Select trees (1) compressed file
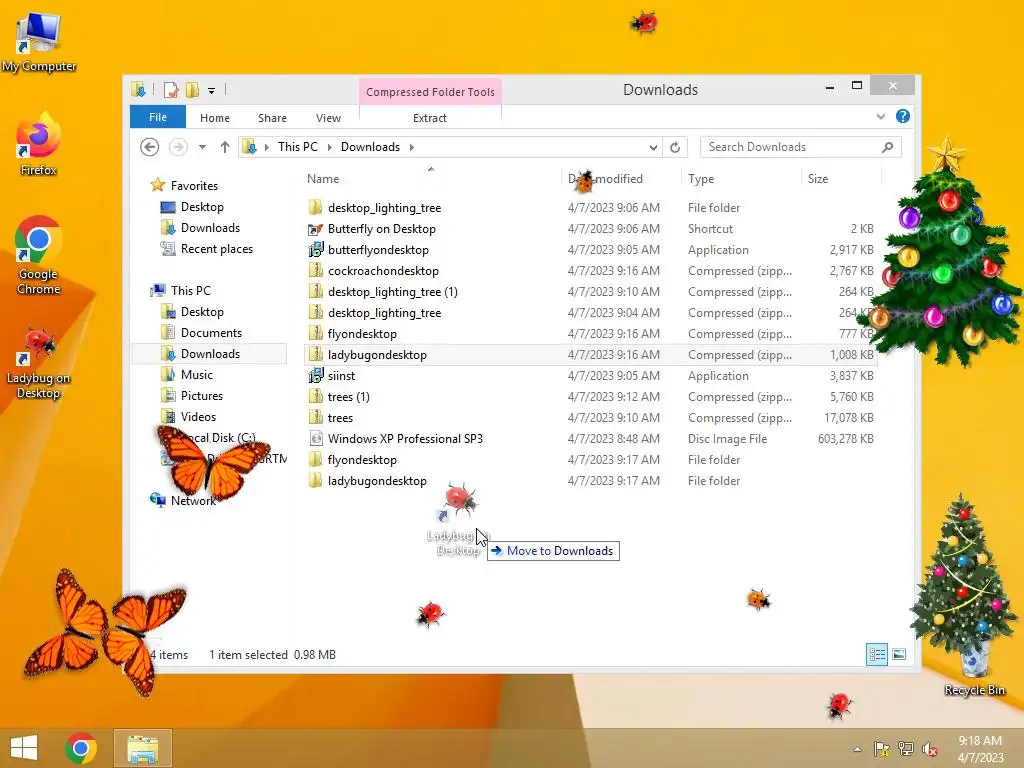 pyautogui.click(x=348, y=396)
